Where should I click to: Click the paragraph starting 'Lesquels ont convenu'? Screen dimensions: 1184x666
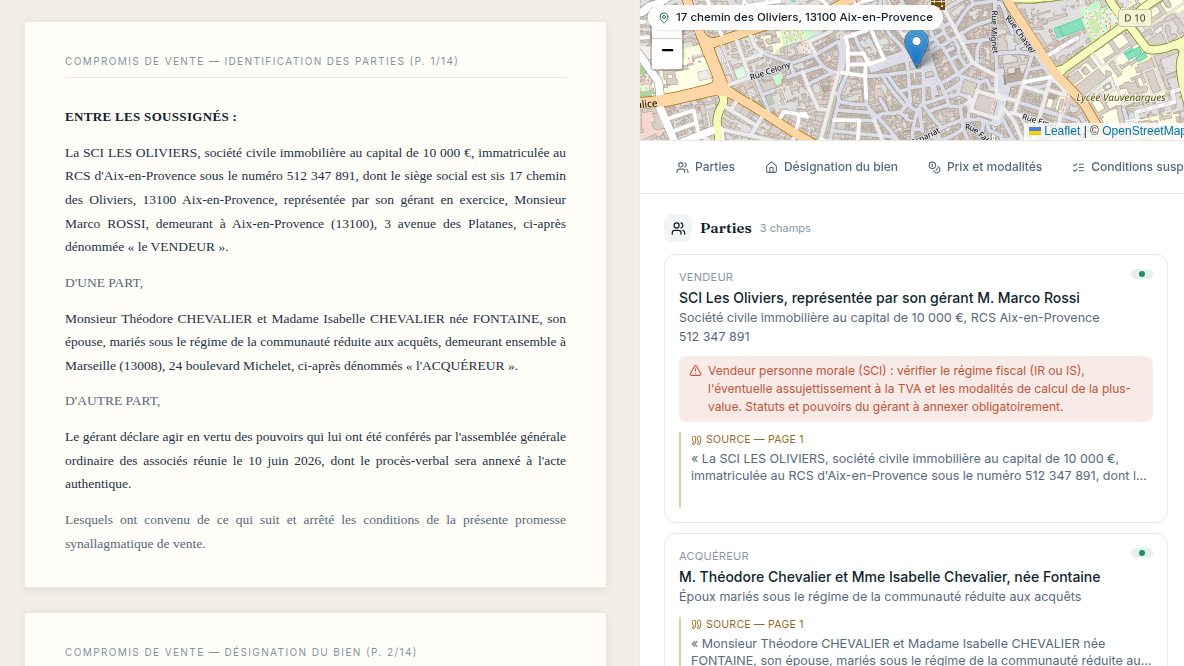(315, 532)
